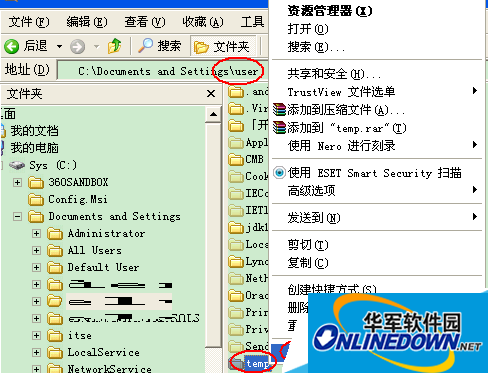Collapse the Documents and Settings node
488x373 pixels.
click(17, 217)
